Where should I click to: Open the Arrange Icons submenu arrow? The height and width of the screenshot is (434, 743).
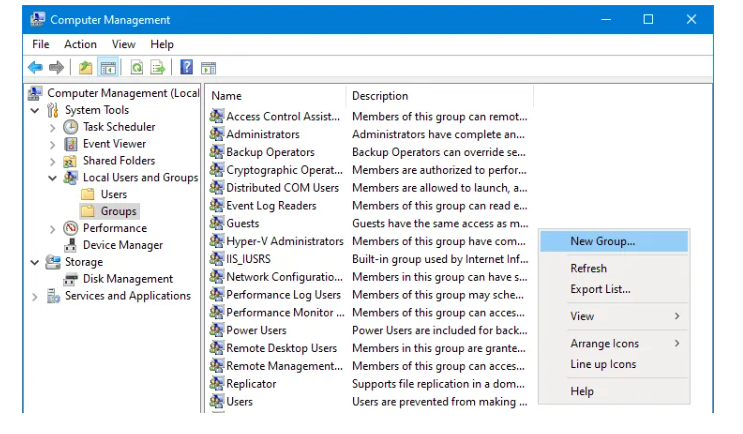pos(677,344)
